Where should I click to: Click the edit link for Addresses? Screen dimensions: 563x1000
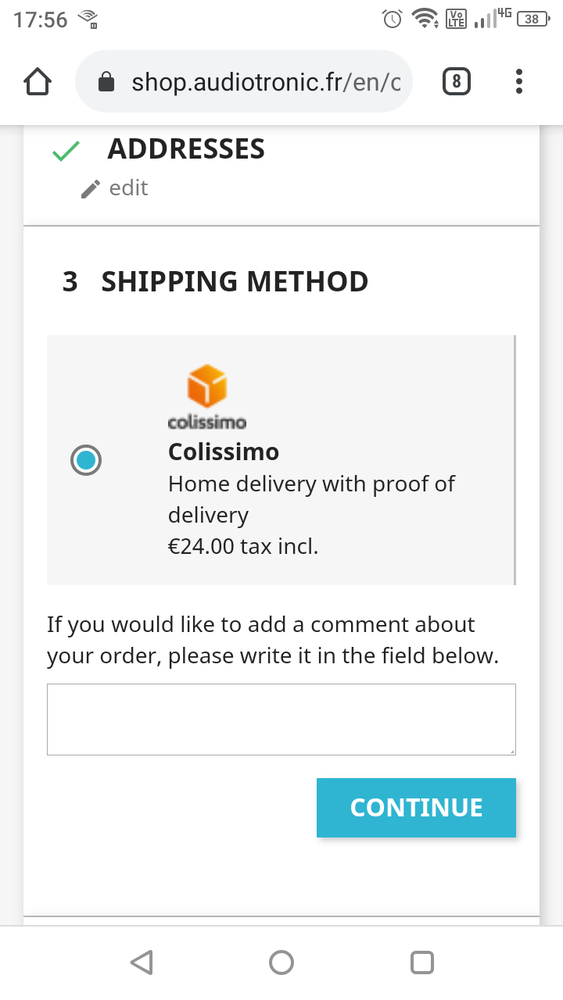129,188
